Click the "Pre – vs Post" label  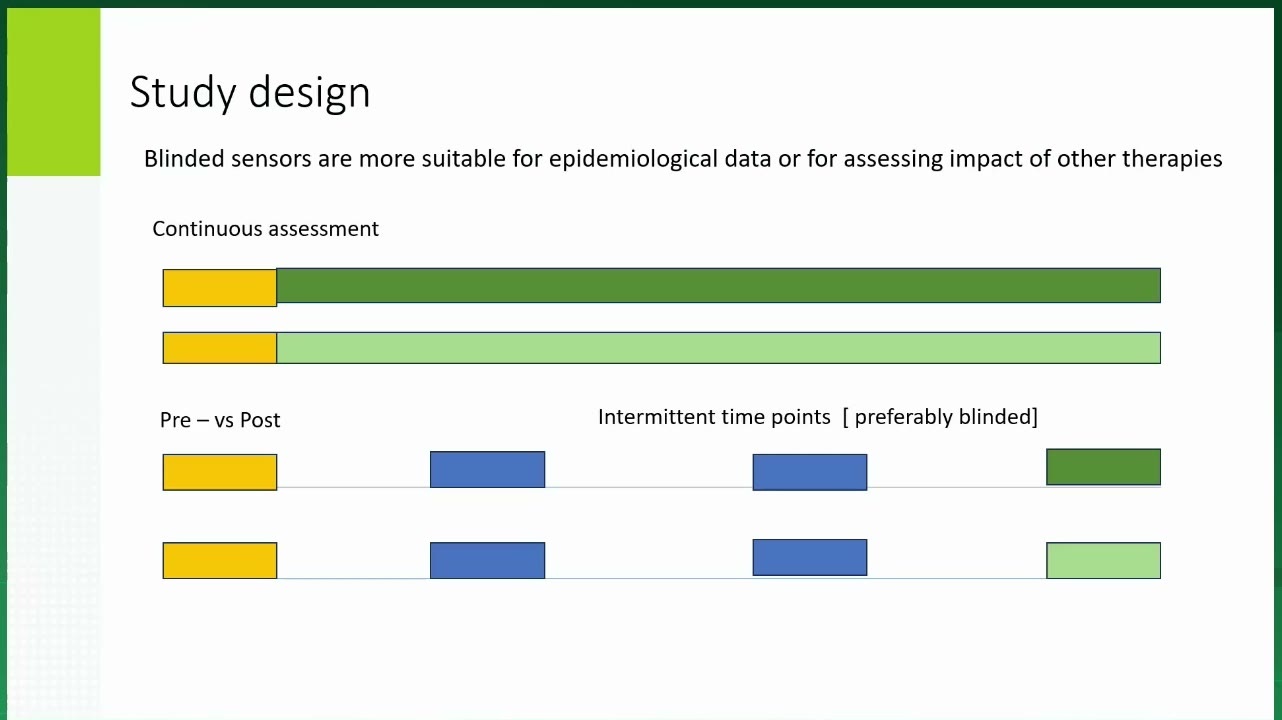(x=220, y=420)
